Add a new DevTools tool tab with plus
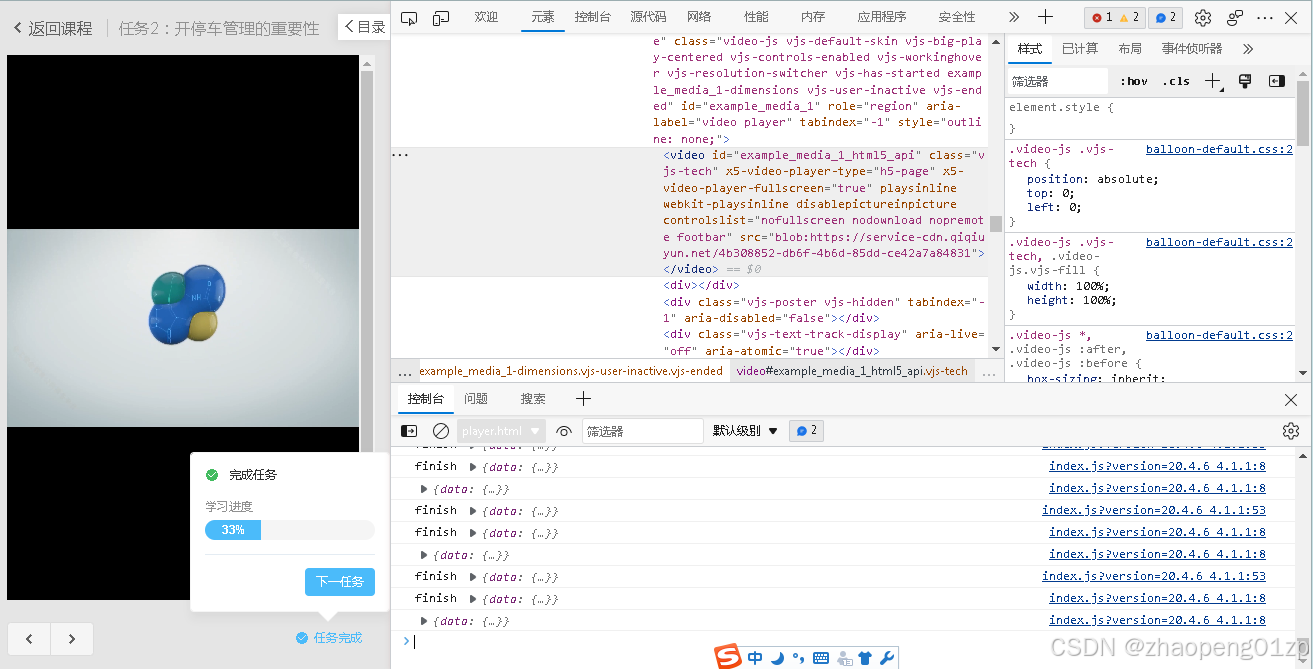 pos(1045,17)
